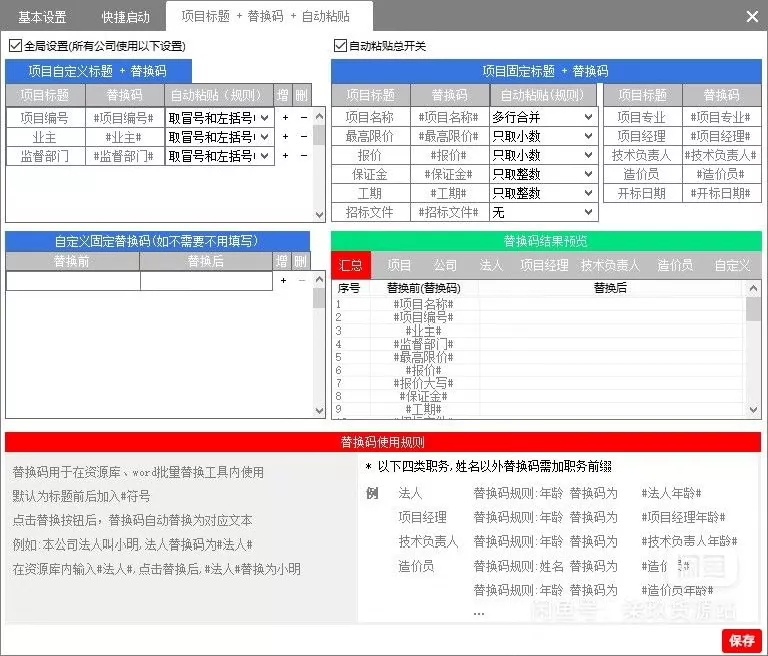The image size is (768, 656).
Task: Click minus icon in 自定义固定替换码 table
Action: tap(302, 281)
